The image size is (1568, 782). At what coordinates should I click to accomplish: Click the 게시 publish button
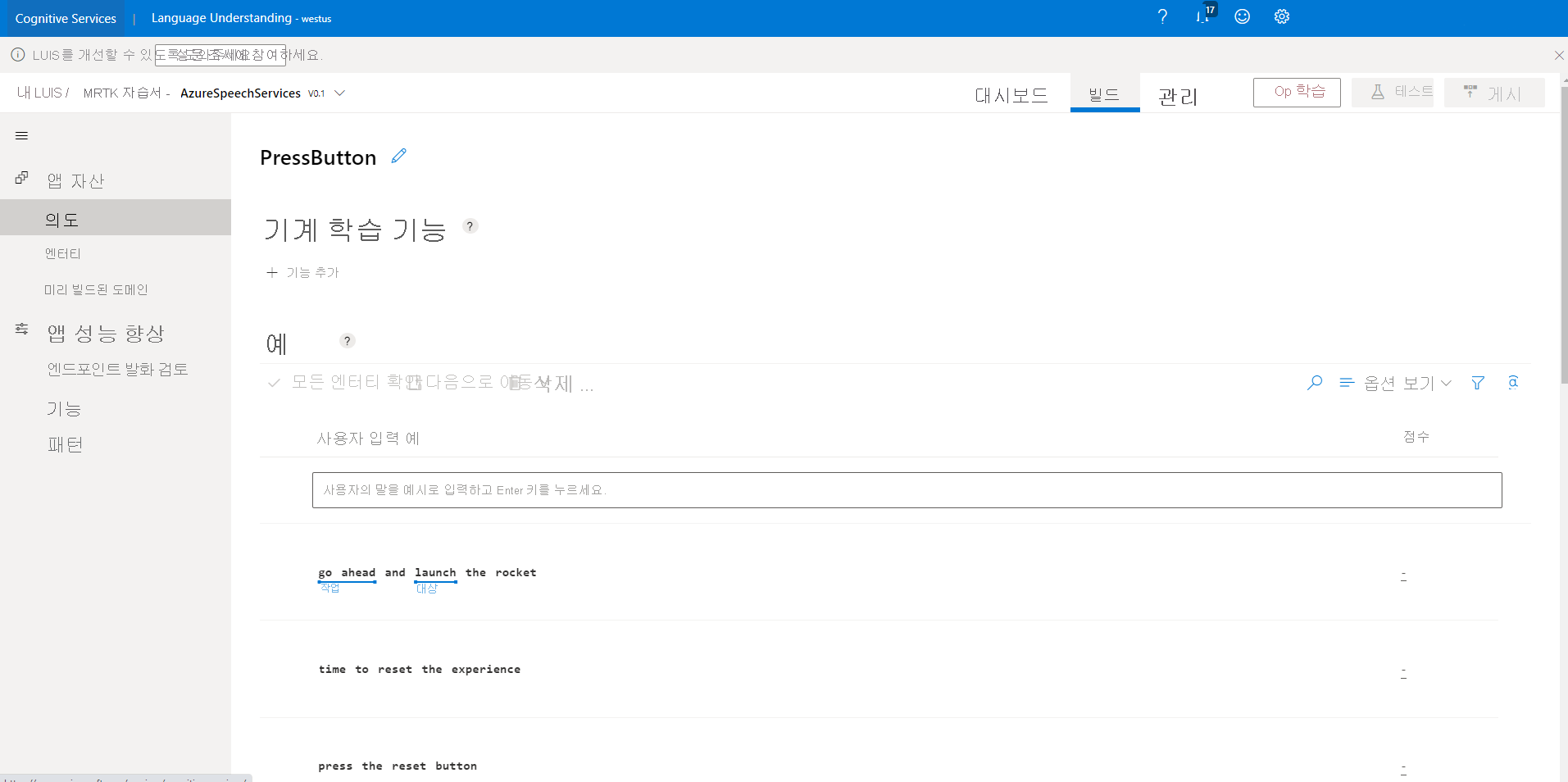[1494, 93]
